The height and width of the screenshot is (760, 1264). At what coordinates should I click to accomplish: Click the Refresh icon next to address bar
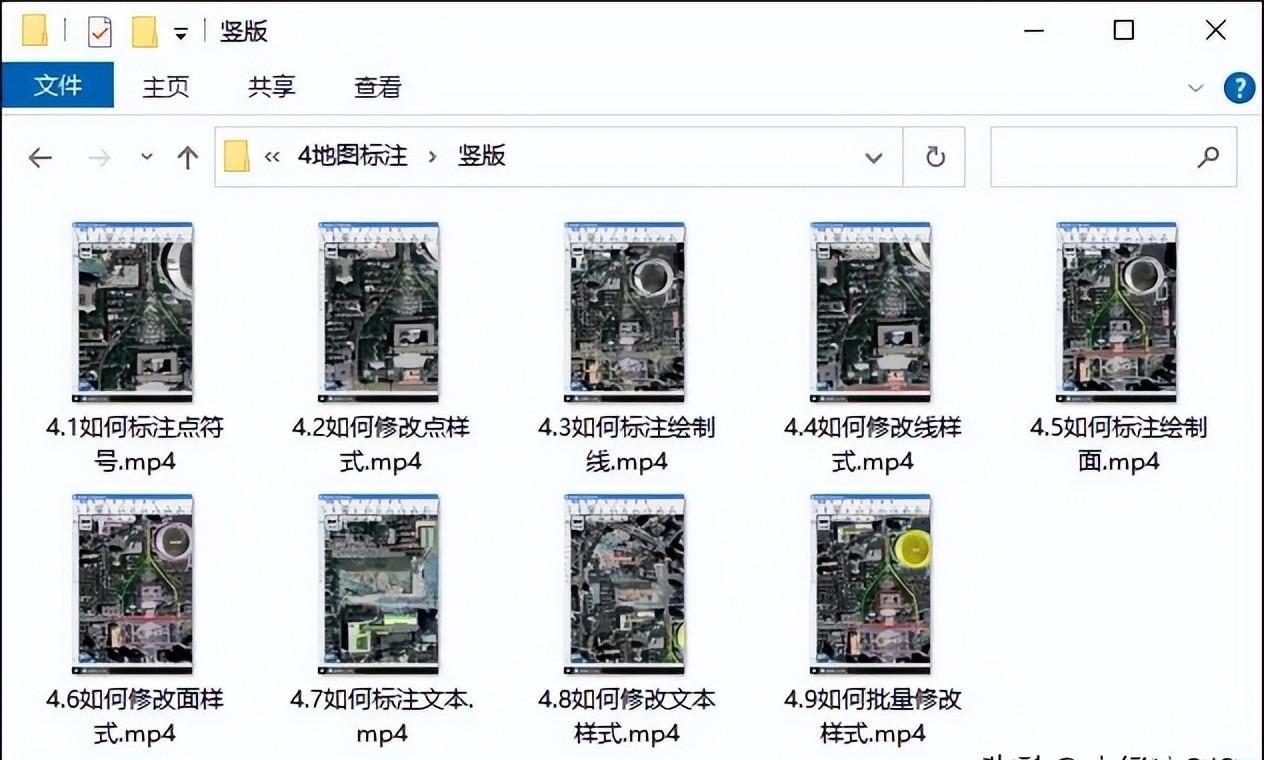[934, 157]
